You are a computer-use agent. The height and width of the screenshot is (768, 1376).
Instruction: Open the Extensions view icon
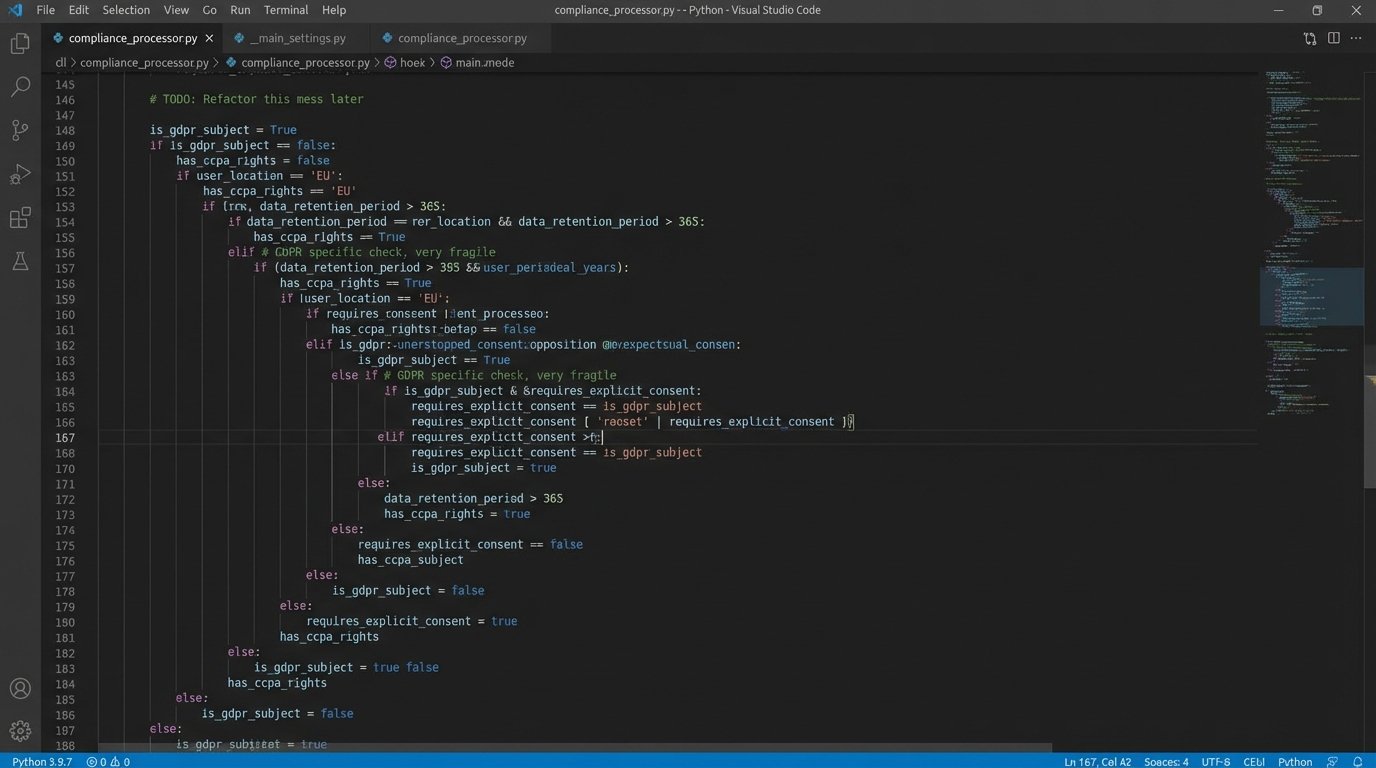tap(20, 218)
